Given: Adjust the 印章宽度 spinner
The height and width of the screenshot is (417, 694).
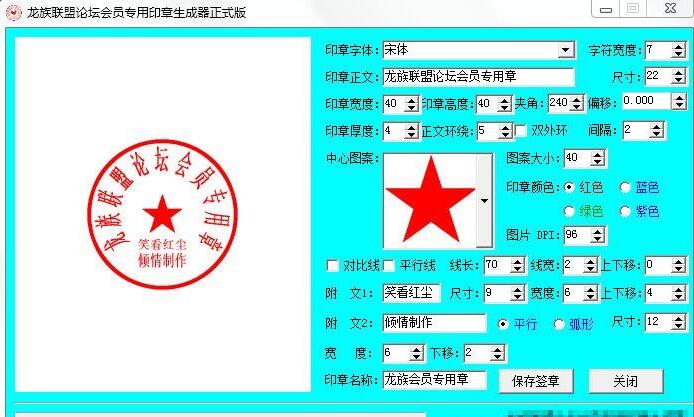Looking at the screenshot, I should click(x=412, y=104).
